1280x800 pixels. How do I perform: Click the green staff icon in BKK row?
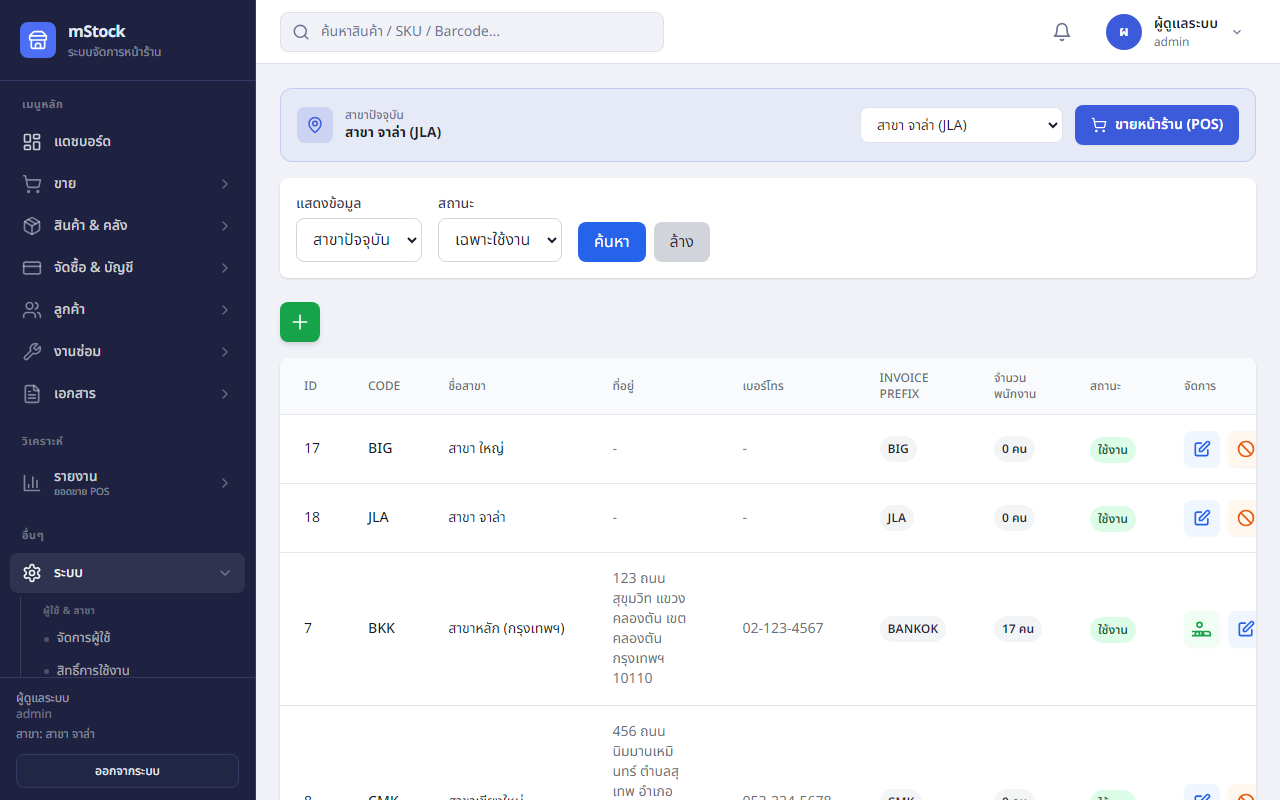(x=1202, y=629)
